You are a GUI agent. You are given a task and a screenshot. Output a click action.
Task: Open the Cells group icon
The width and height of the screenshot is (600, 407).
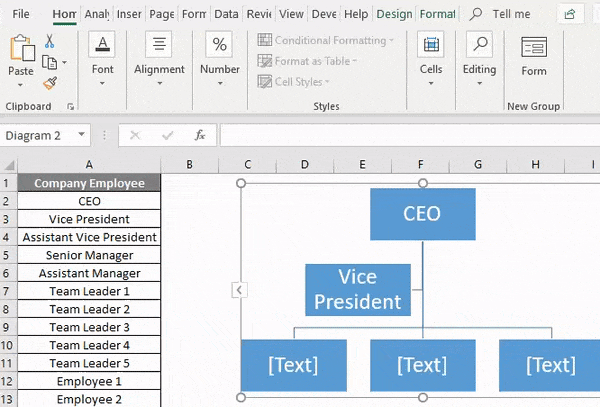tap(431, 44)
